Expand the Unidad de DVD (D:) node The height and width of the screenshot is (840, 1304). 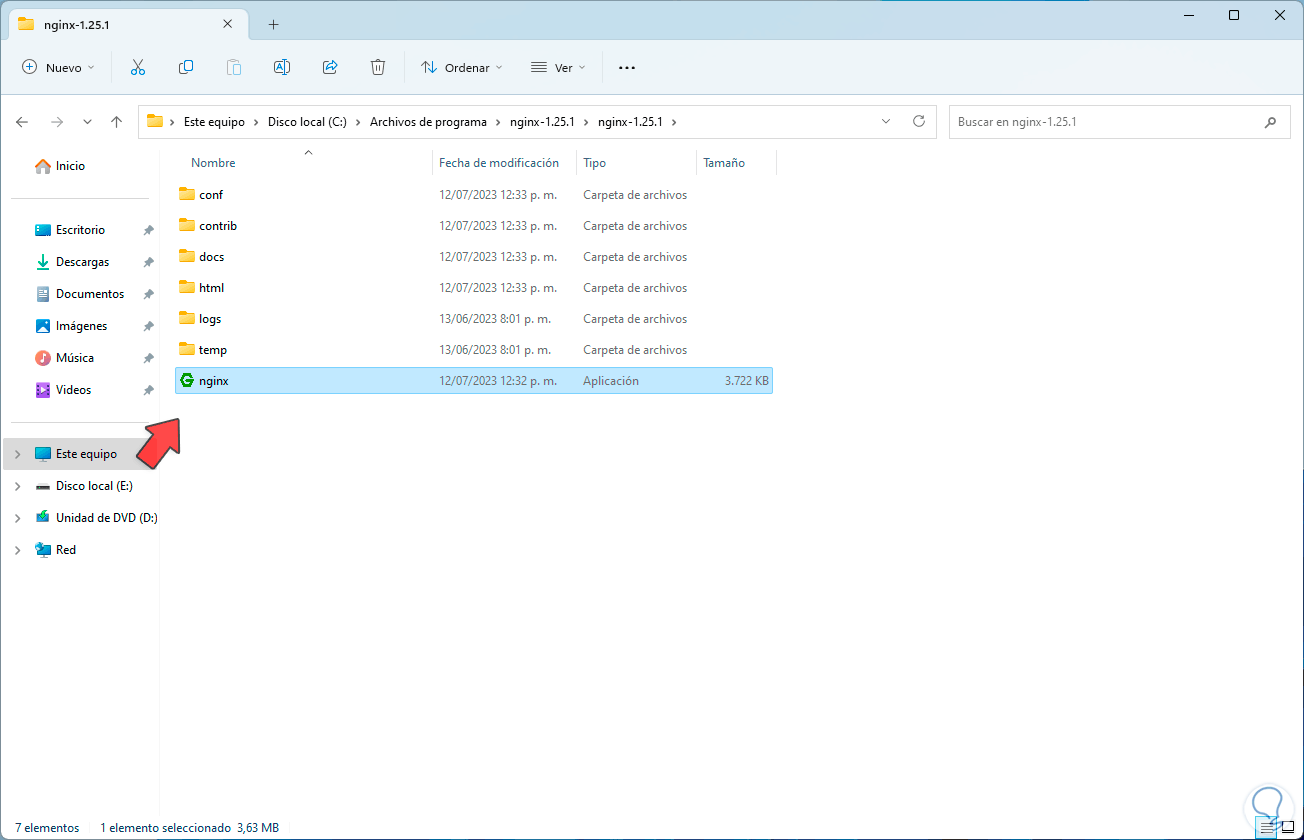coord(17,518)
